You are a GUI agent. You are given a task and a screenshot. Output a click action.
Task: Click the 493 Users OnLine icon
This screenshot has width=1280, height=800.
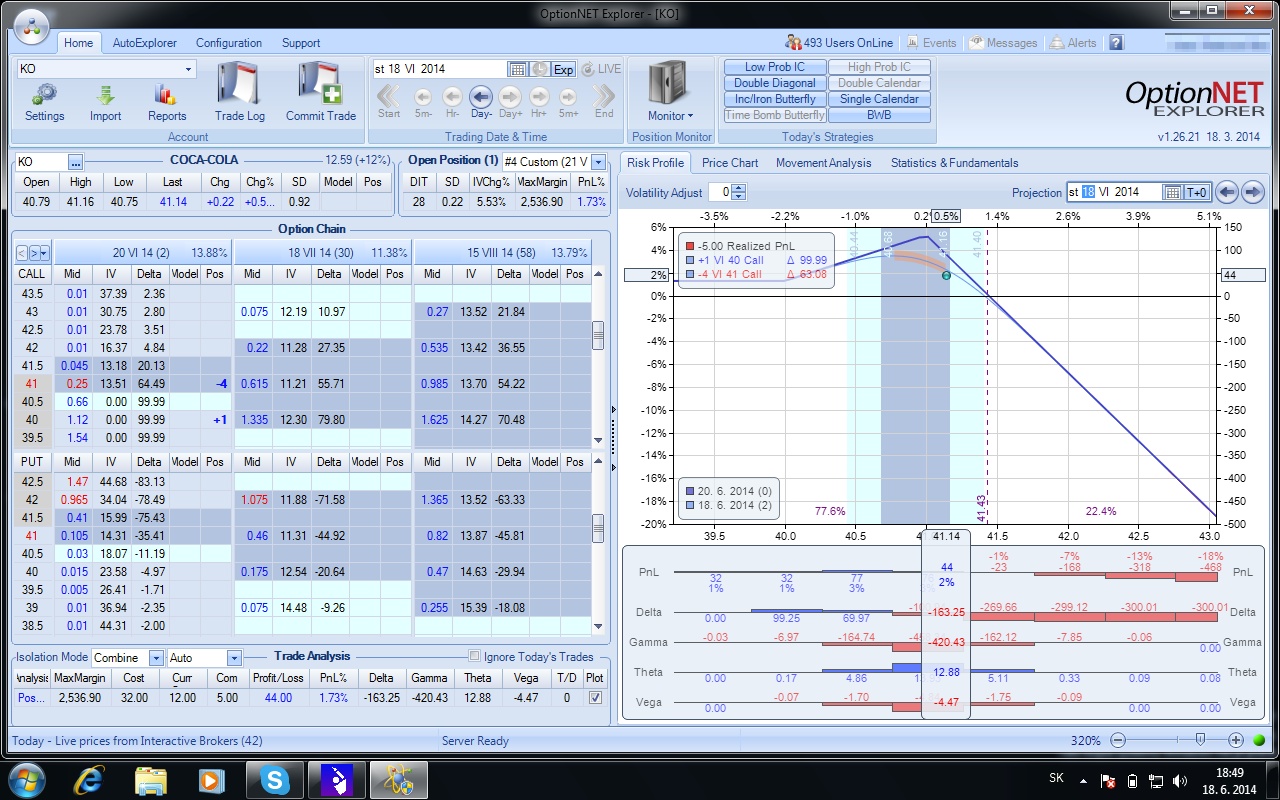coord(794,43)
